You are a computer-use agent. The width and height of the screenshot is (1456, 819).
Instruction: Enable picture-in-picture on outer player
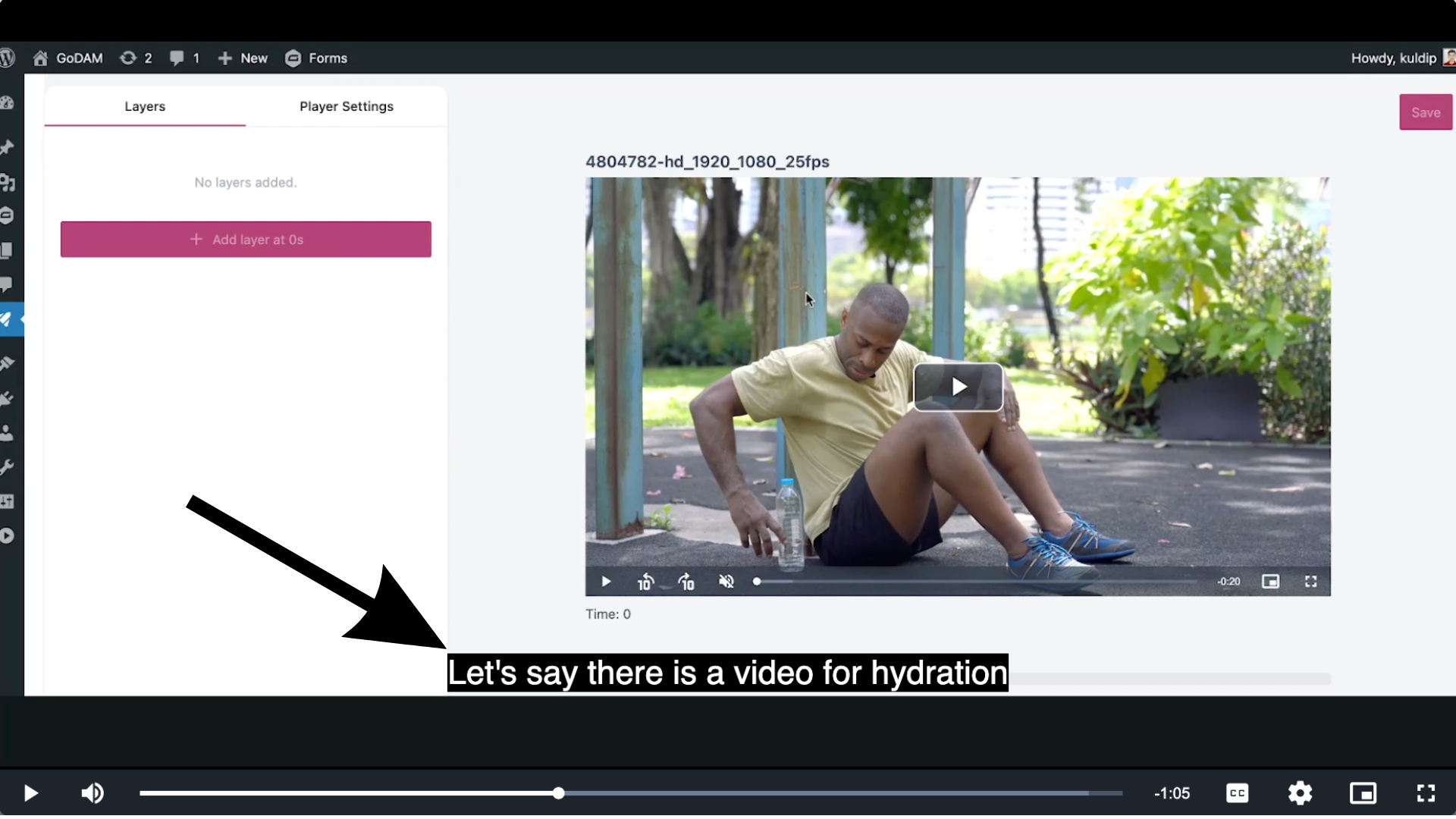[x=1363, y=793]
